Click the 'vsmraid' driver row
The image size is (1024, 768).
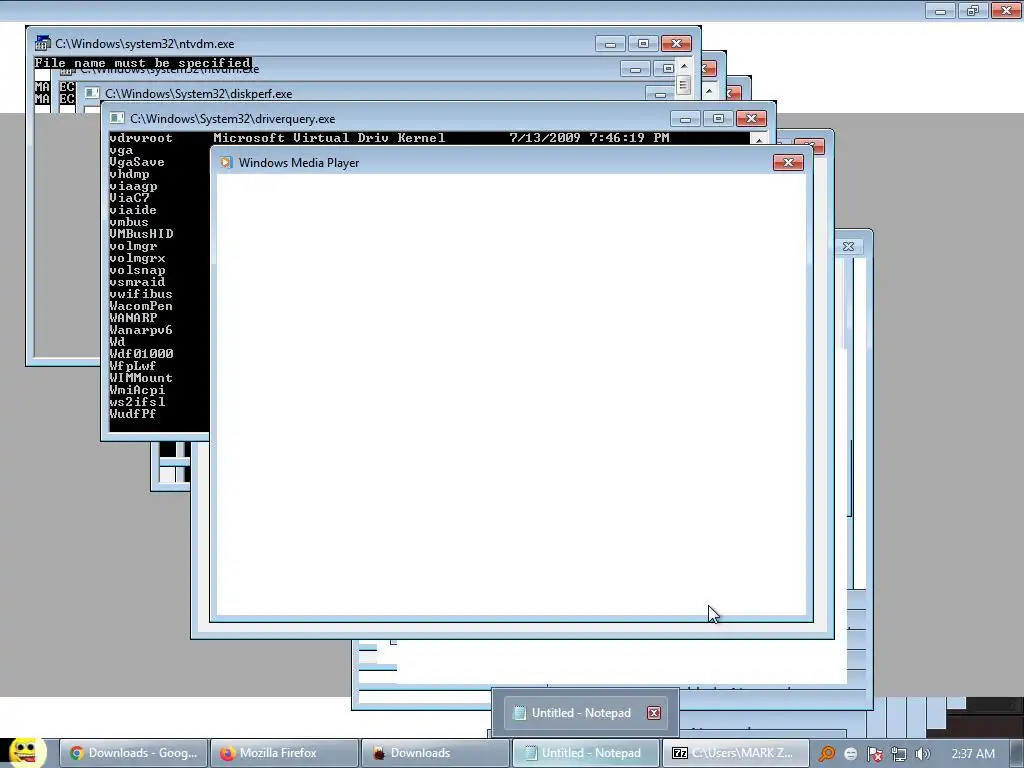137,282
